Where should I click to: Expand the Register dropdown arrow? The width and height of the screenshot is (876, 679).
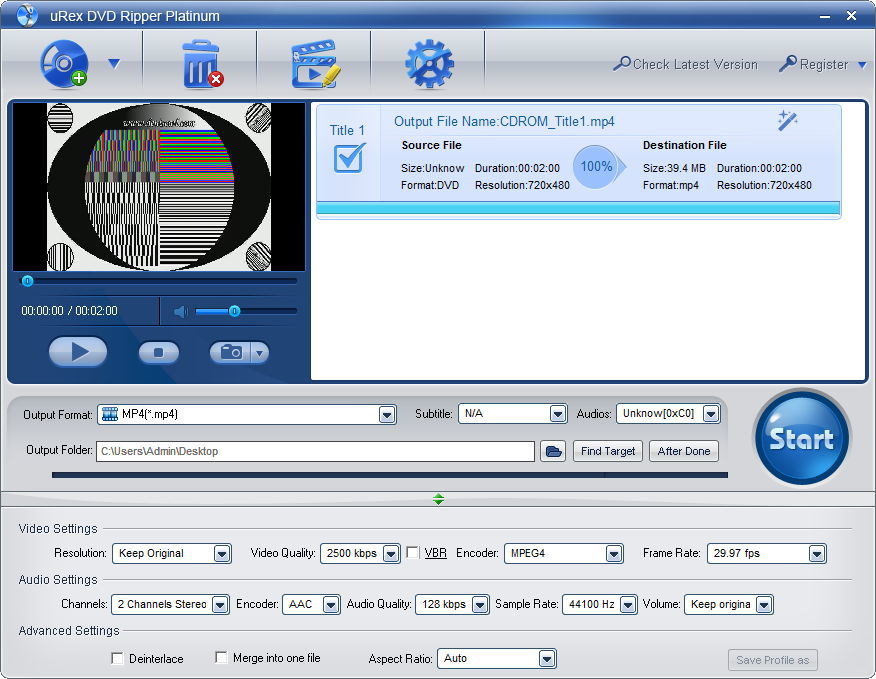point(862,65)
